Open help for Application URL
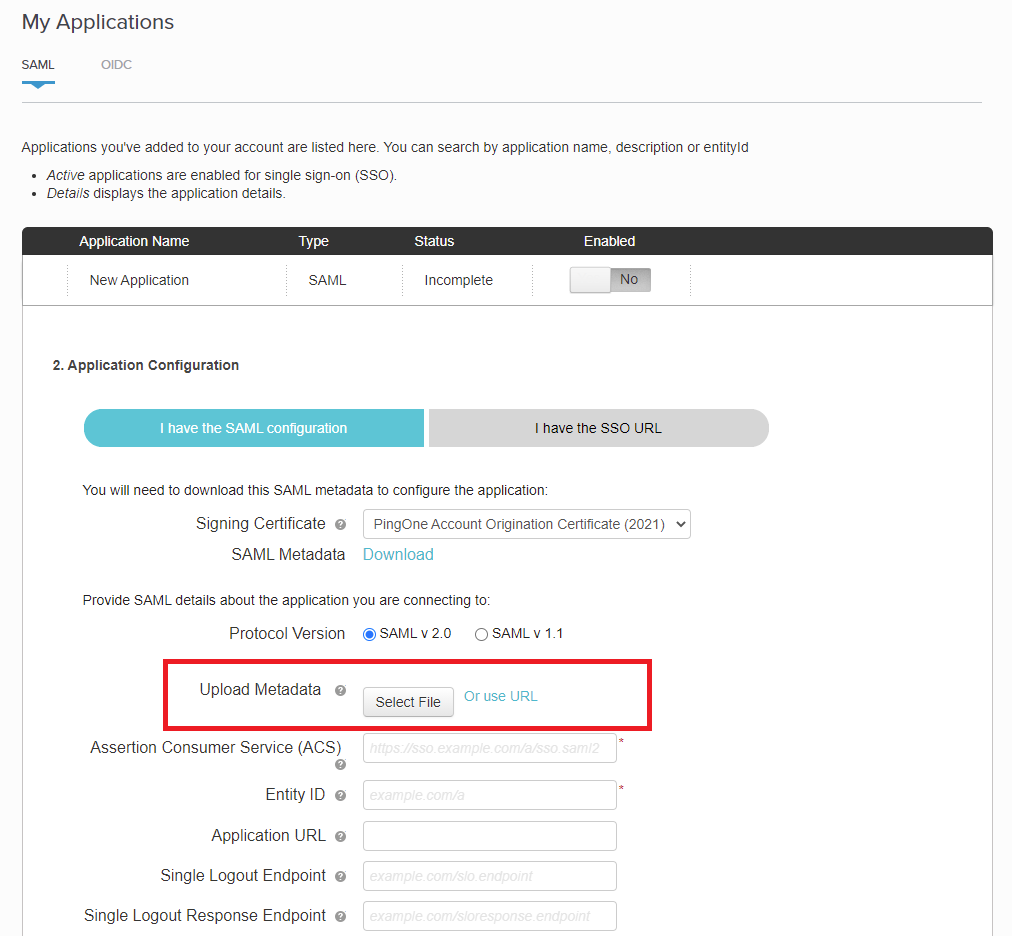 tap(341, 835)
